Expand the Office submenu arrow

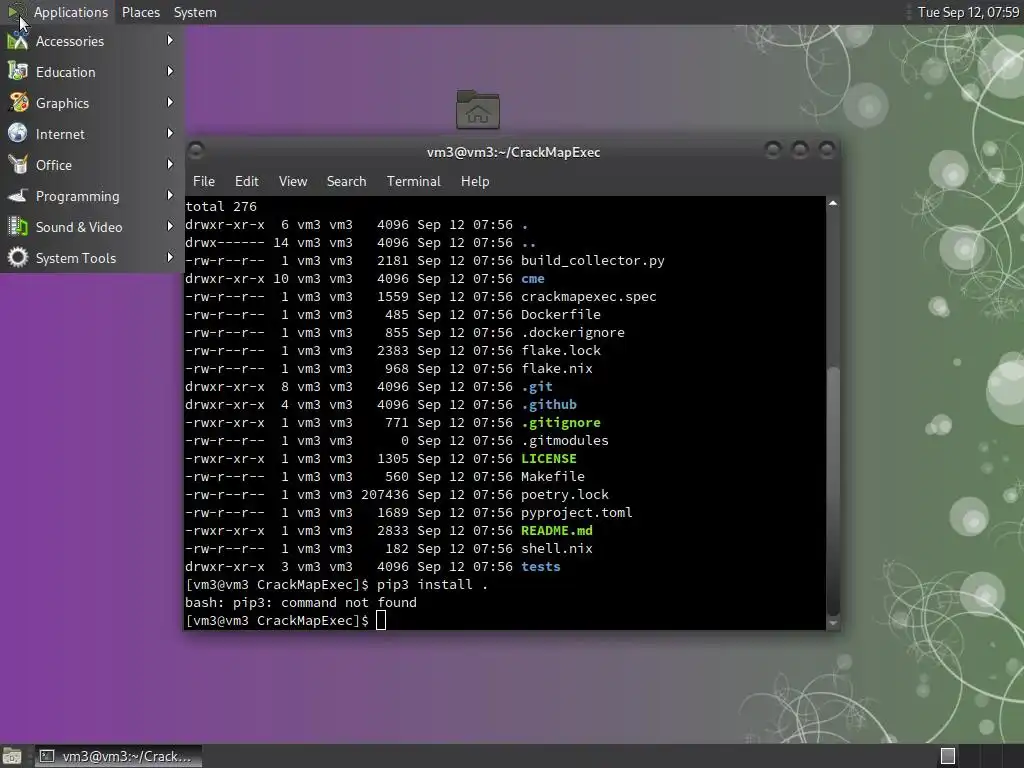[x=170, y=165]
